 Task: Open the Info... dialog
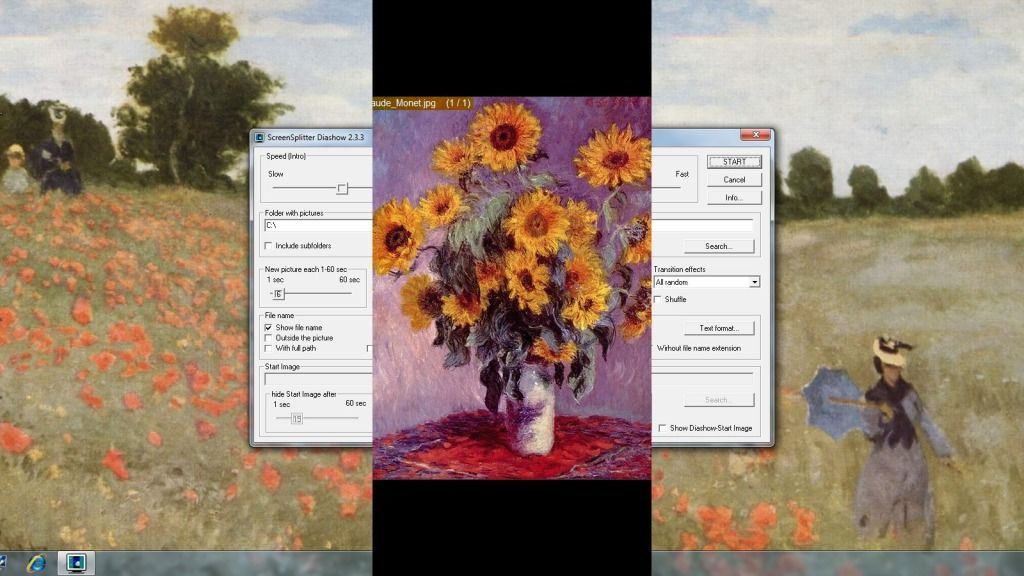click(x=734, y=197)
